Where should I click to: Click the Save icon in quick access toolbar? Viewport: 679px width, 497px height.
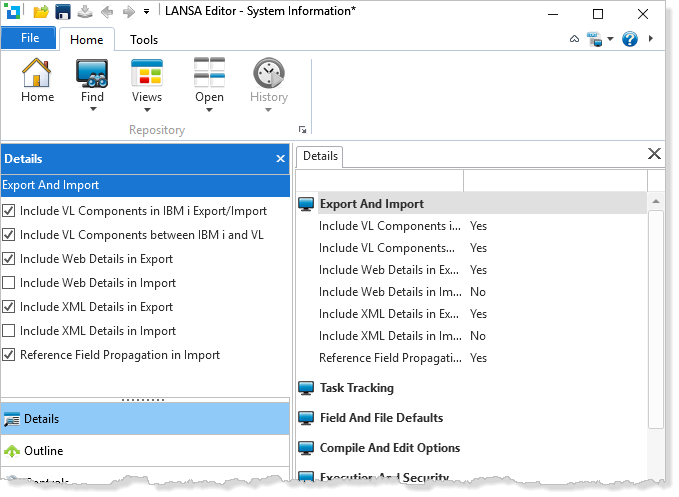tap(63, 13)
